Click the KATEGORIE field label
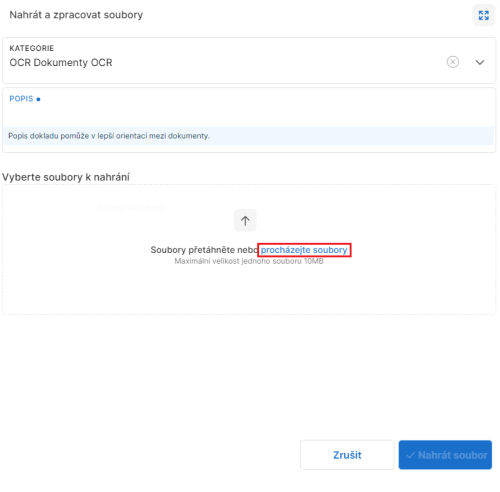 point(32,48)
